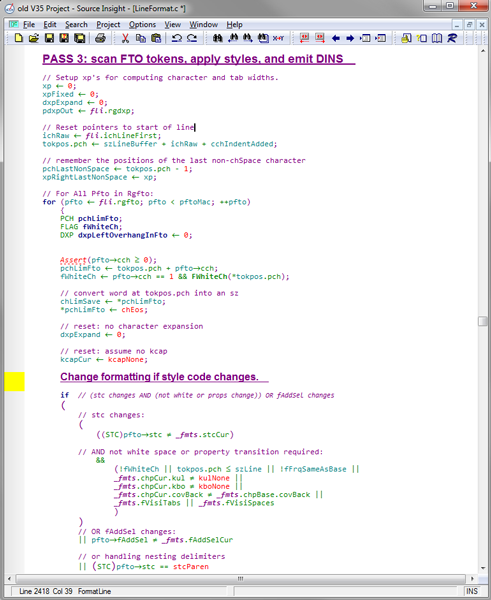Click the Save All stacked-disks icon
This screenshot has height=600, width=491.
click(x=80, y=38)
